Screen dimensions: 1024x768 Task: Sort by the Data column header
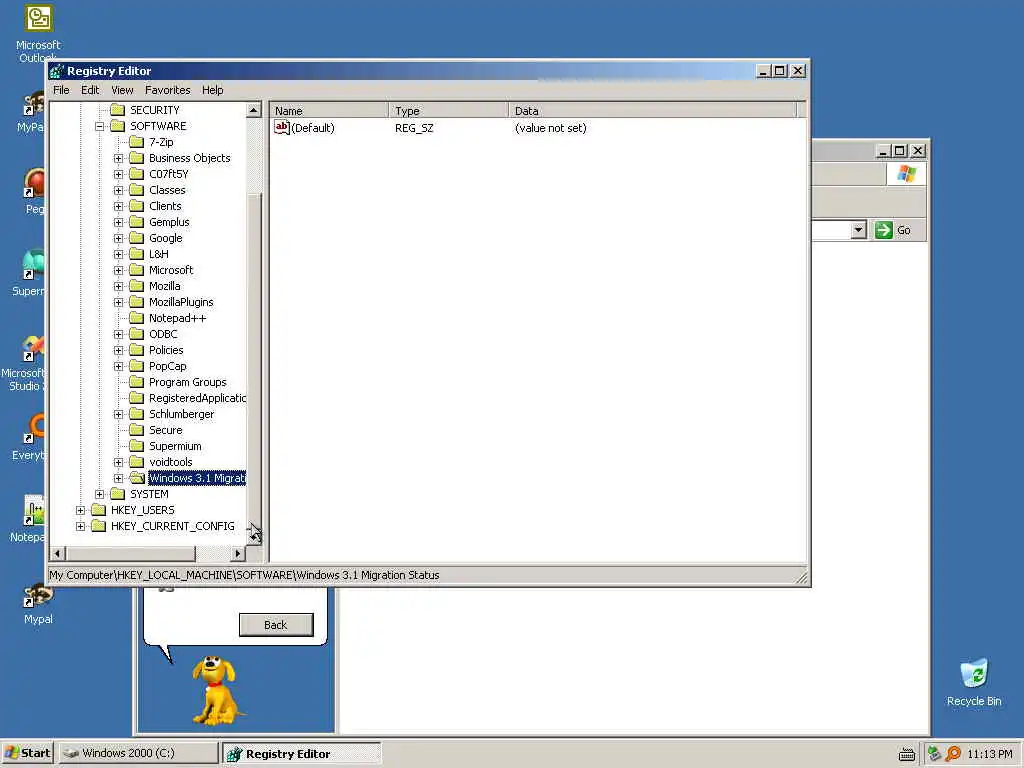[653, 110]
